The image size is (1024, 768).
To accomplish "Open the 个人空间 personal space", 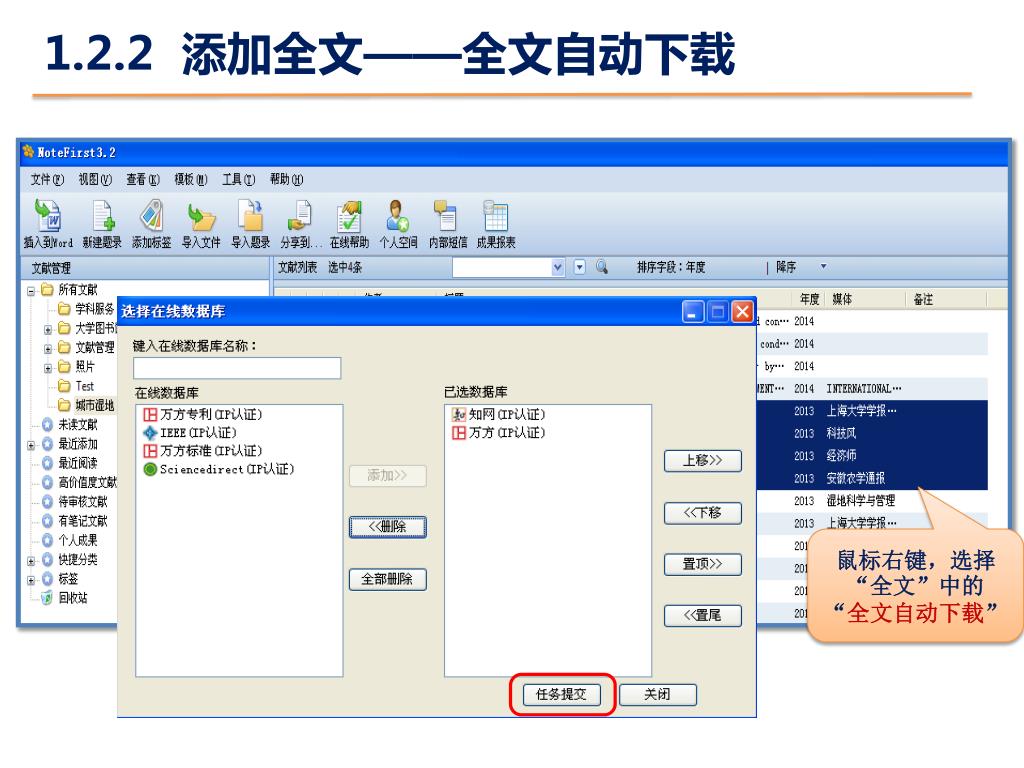I will [398, 223].
